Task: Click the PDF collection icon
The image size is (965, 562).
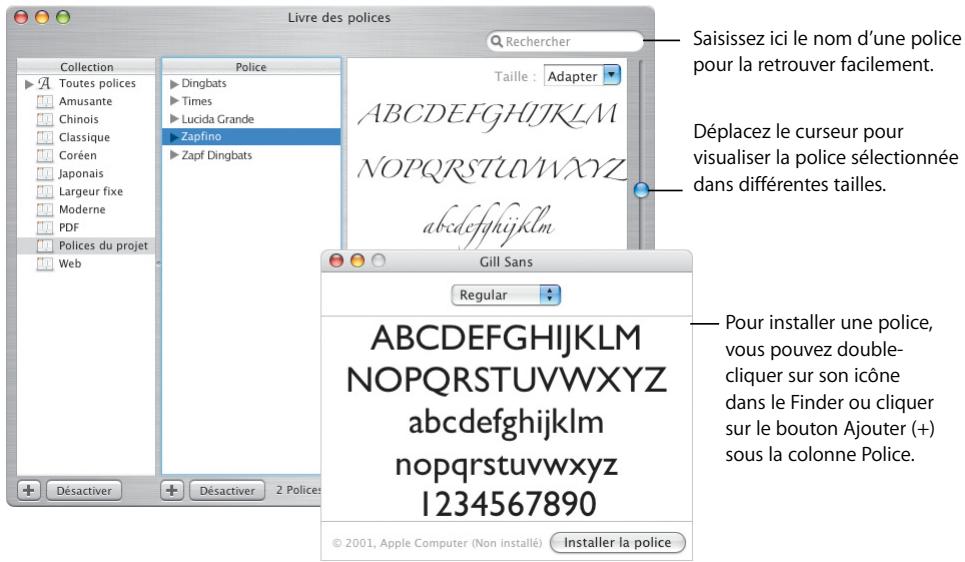Action: coord(44,227)
